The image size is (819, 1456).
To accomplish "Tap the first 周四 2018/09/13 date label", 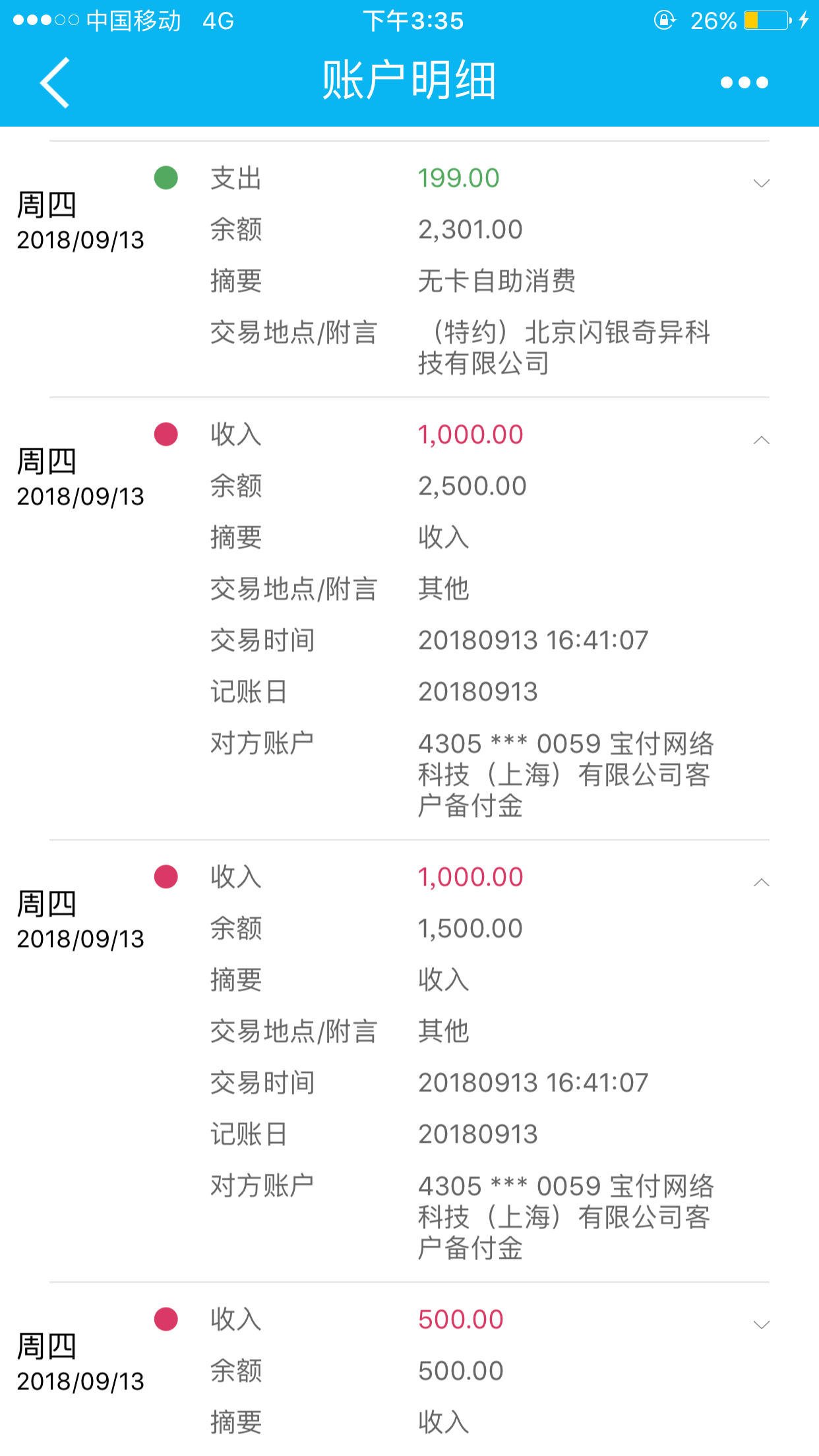I will (80, 222).
